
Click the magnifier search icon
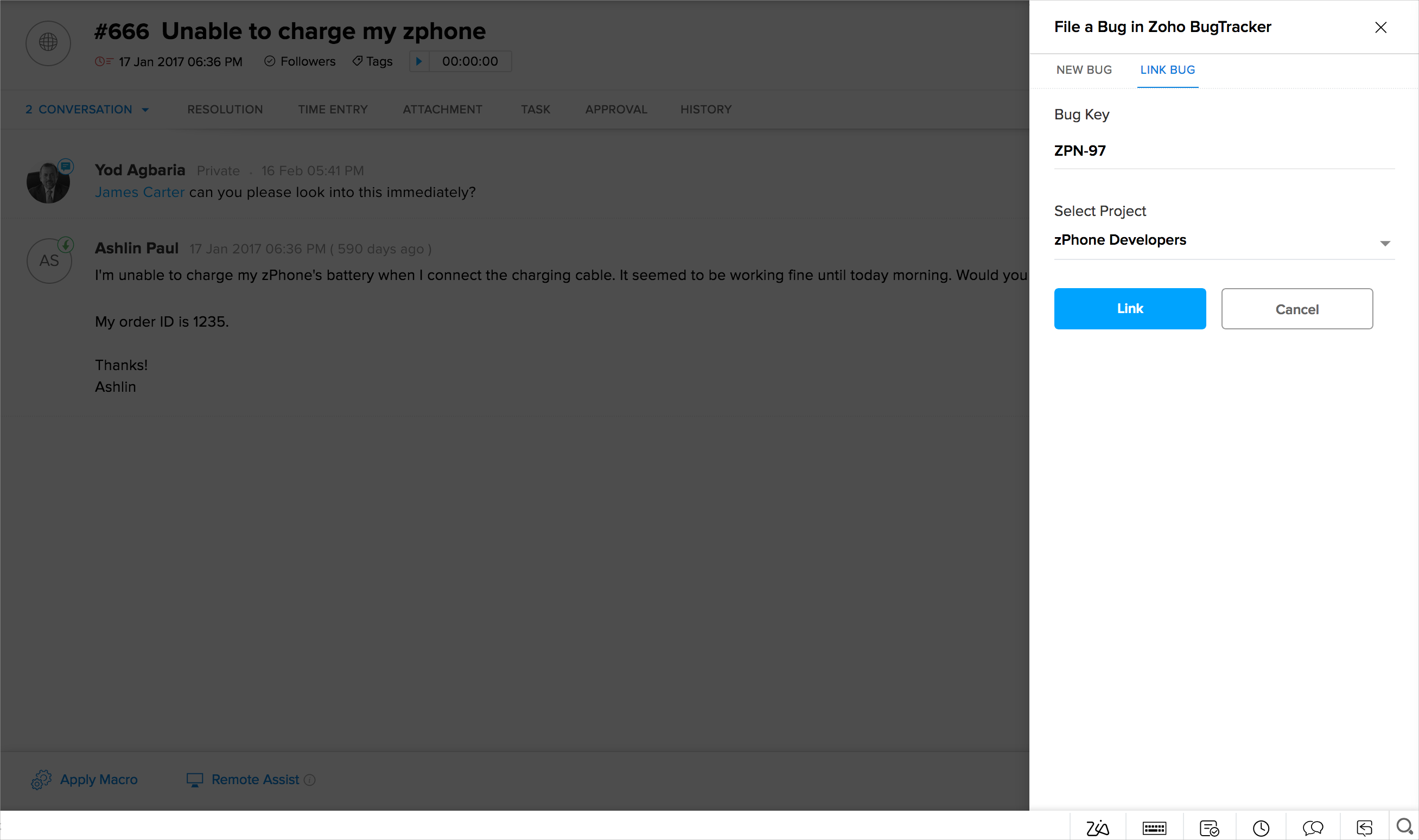[1404, 827]
